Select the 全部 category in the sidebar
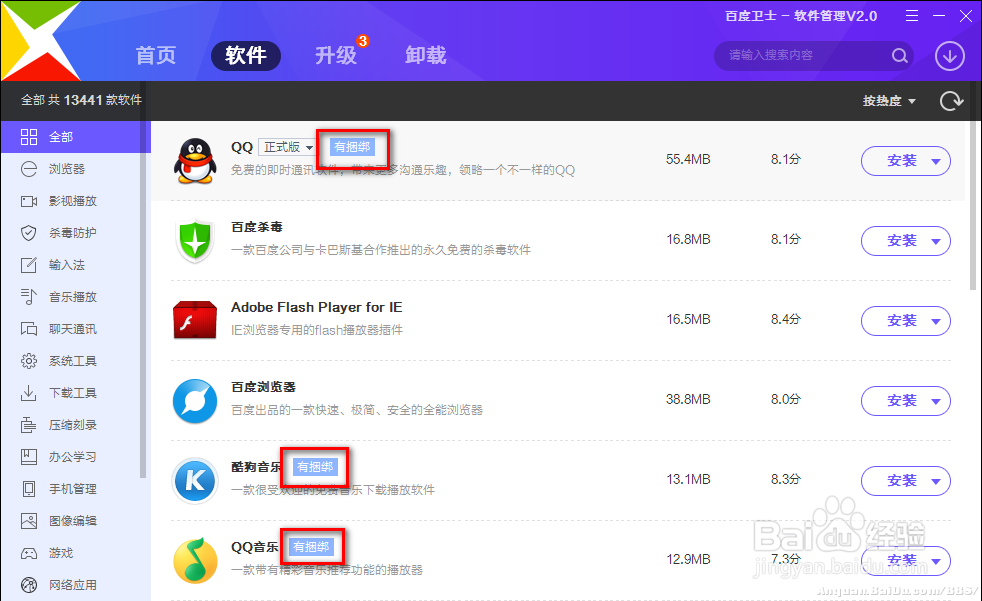Screen dimensions: 982x601 pyautogui.click(x=75, y=137)
